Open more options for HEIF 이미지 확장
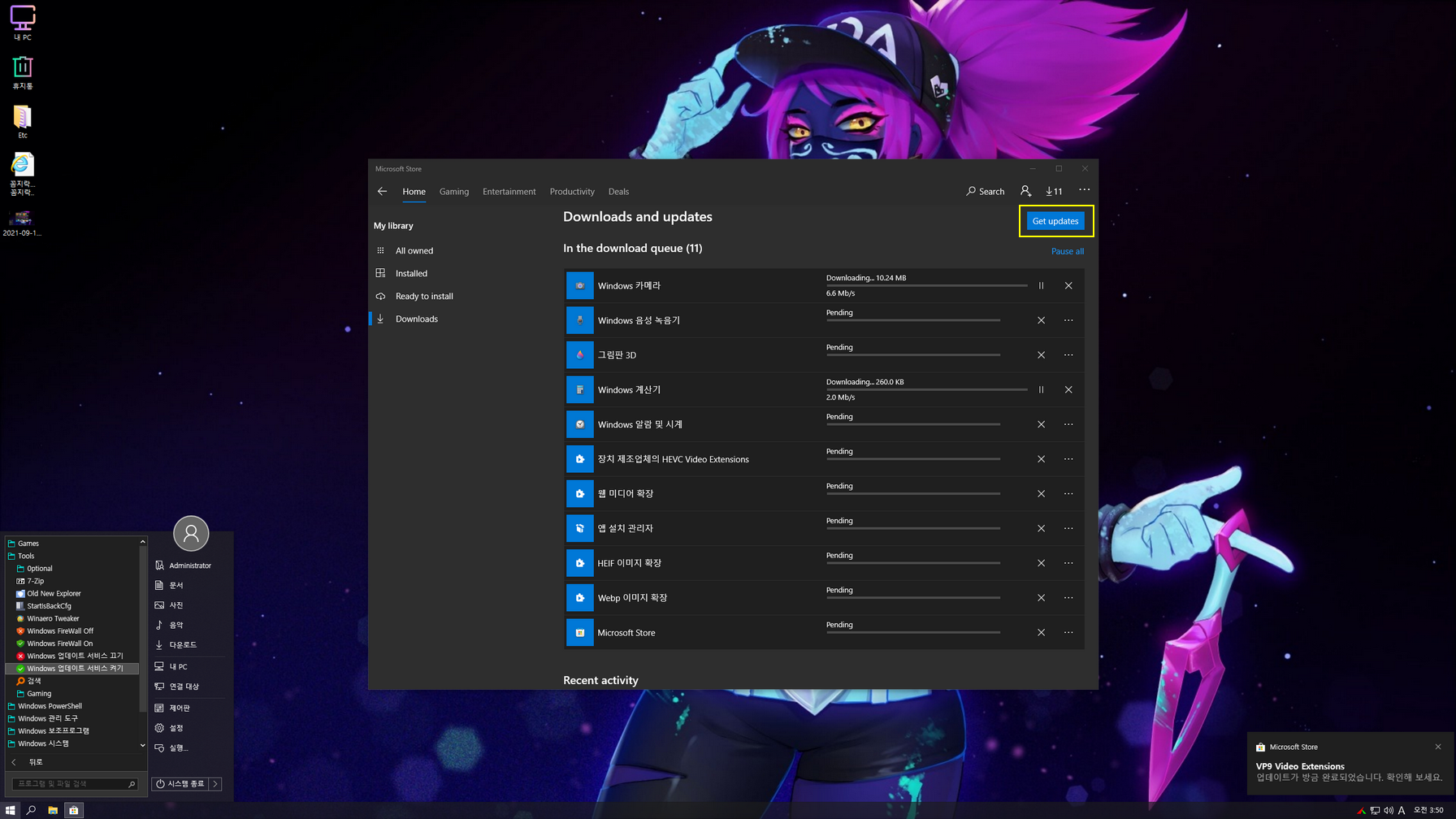The width and height of the screenshot is (1456, 819). click(1068, 563)
